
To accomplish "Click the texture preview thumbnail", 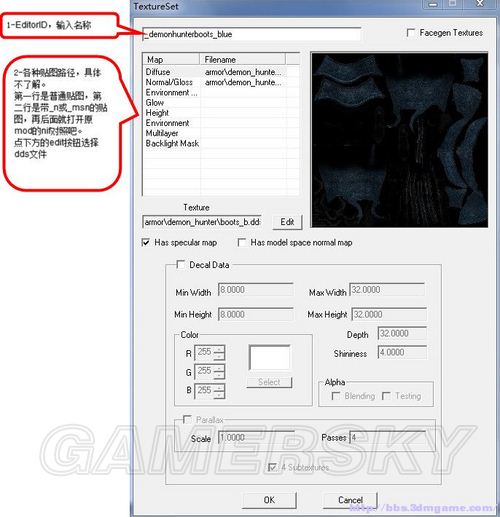I will 399,140.
